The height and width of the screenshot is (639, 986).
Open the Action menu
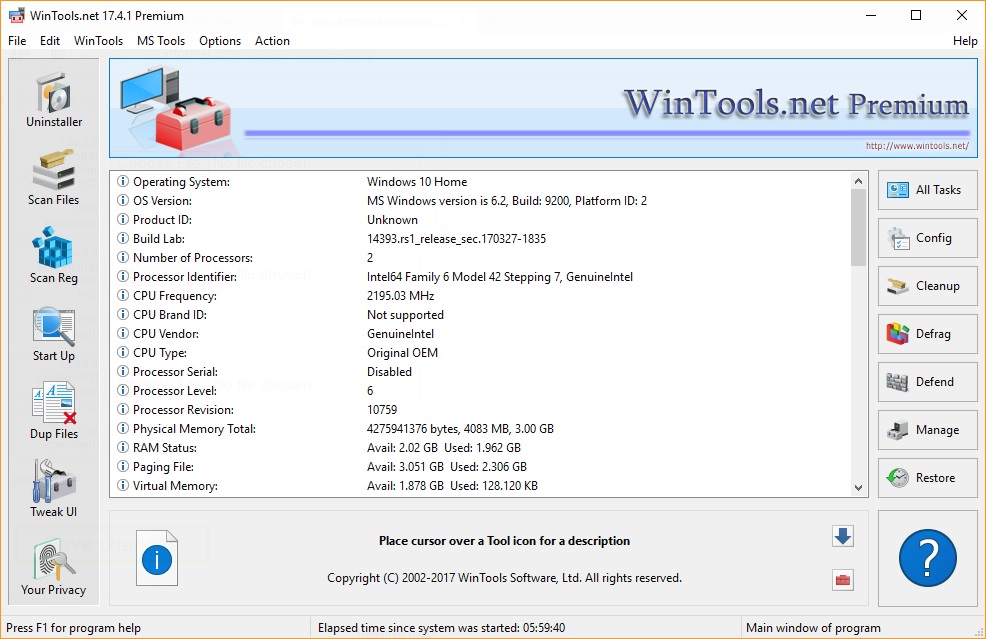(272, 41)
